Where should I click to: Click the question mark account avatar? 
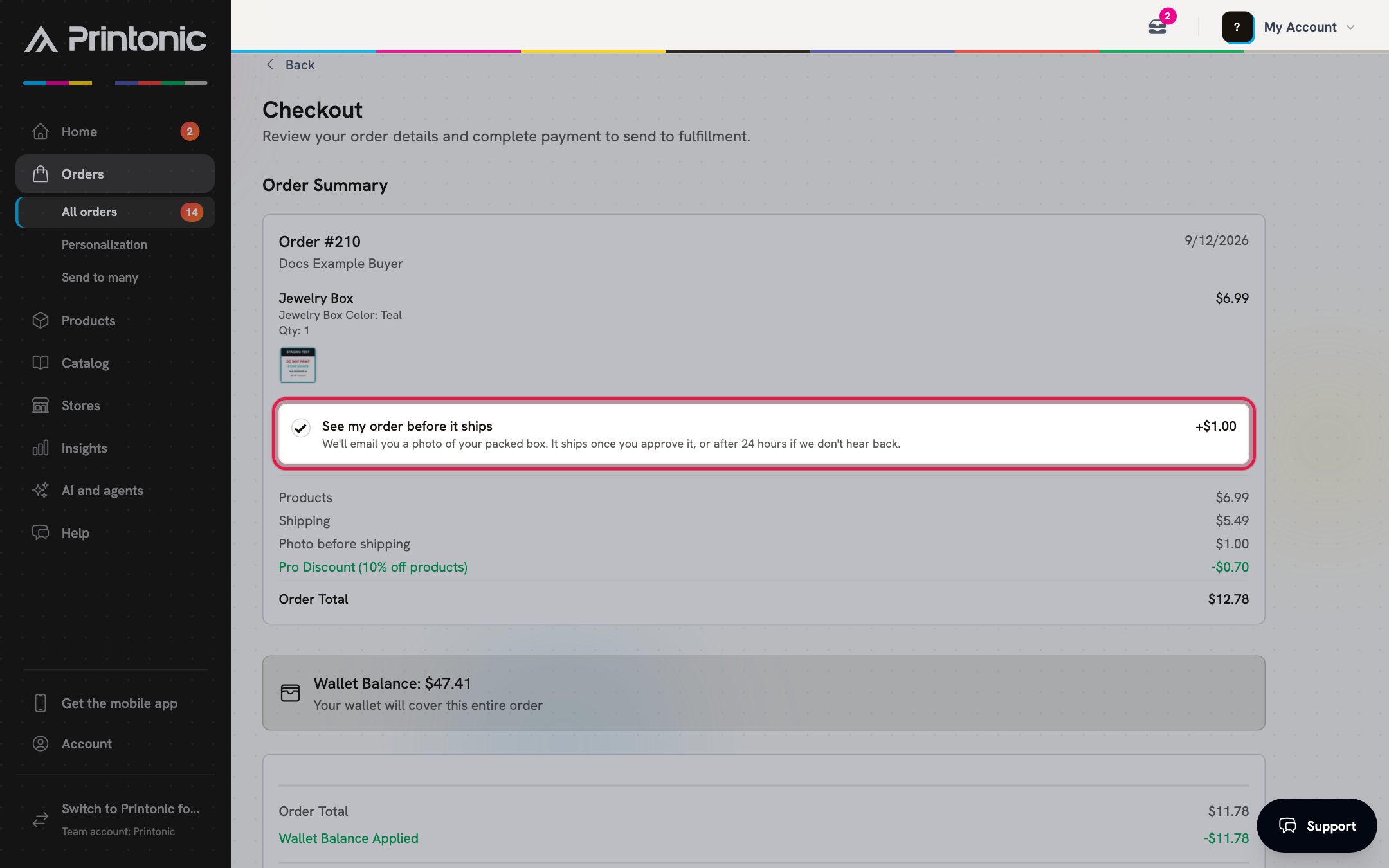(x=1237, y=27)
